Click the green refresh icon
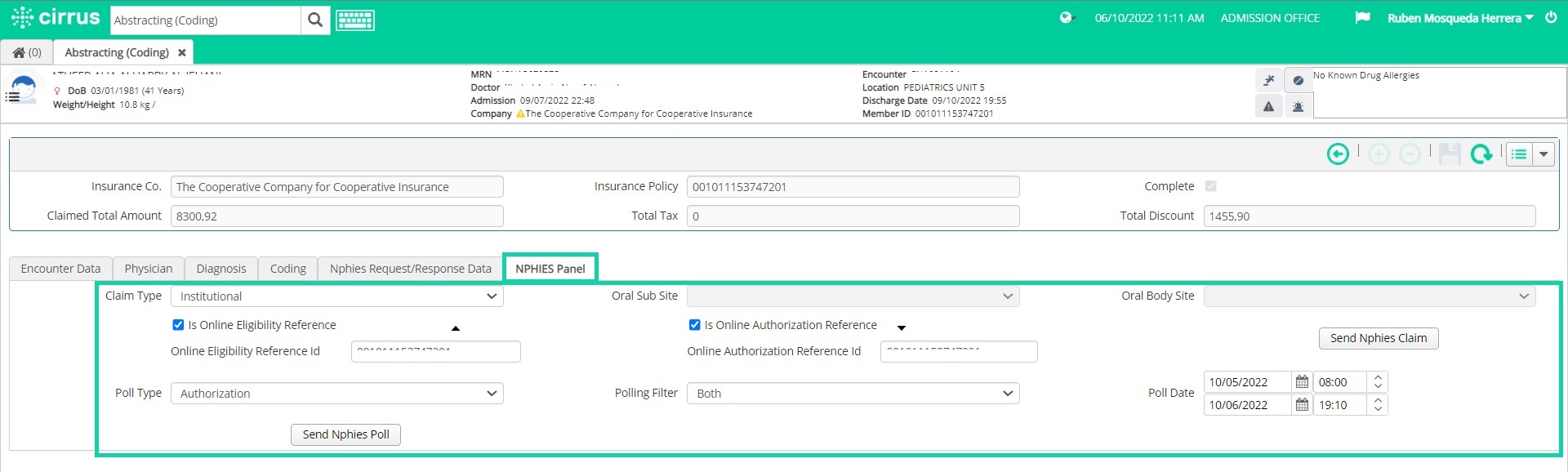The width and height of the screenshot is (1568, 472). click(x=1481, y=154)
